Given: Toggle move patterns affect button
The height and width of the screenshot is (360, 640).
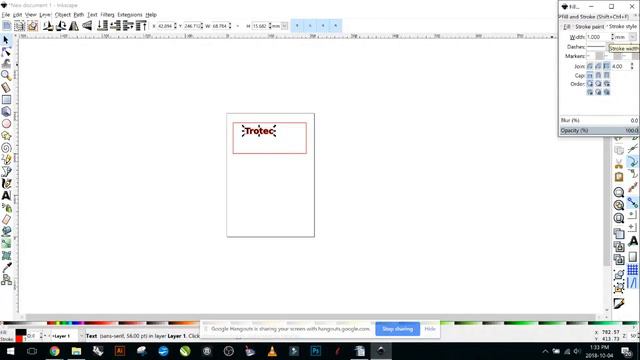Looking at the screenshot, I should (x=336, y=26).
